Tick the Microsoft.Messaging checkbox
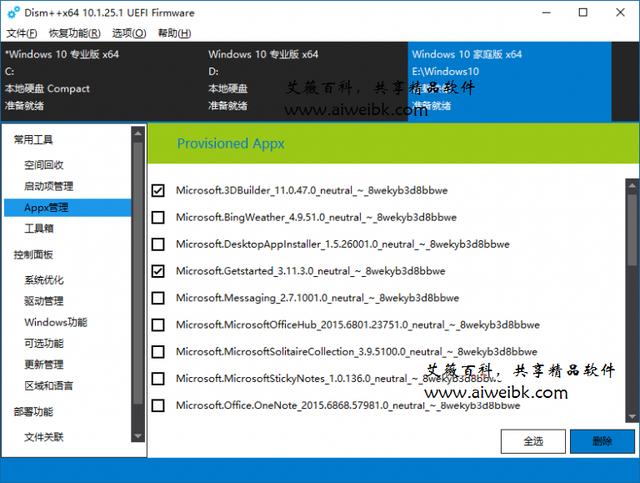The image size is (640, 483). pyautogui.click(x=158, y=298)
